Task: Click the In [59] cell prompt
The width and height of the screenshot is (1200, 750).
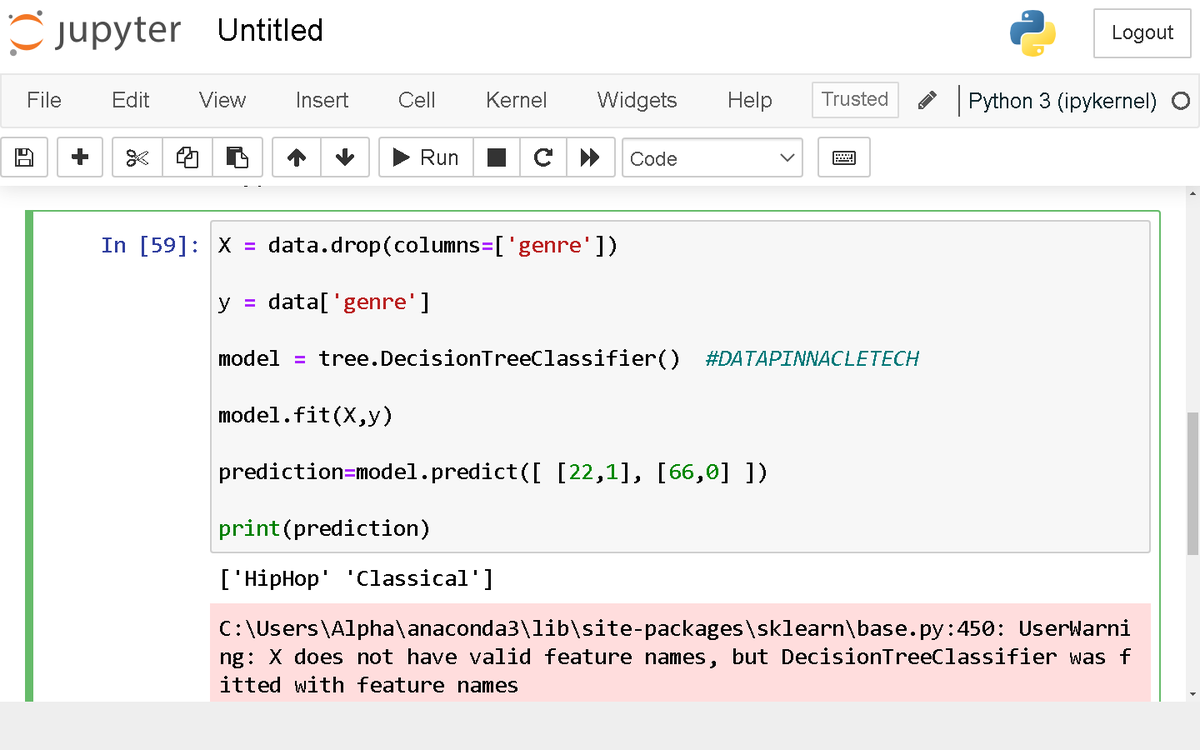Action: [150, 245]
